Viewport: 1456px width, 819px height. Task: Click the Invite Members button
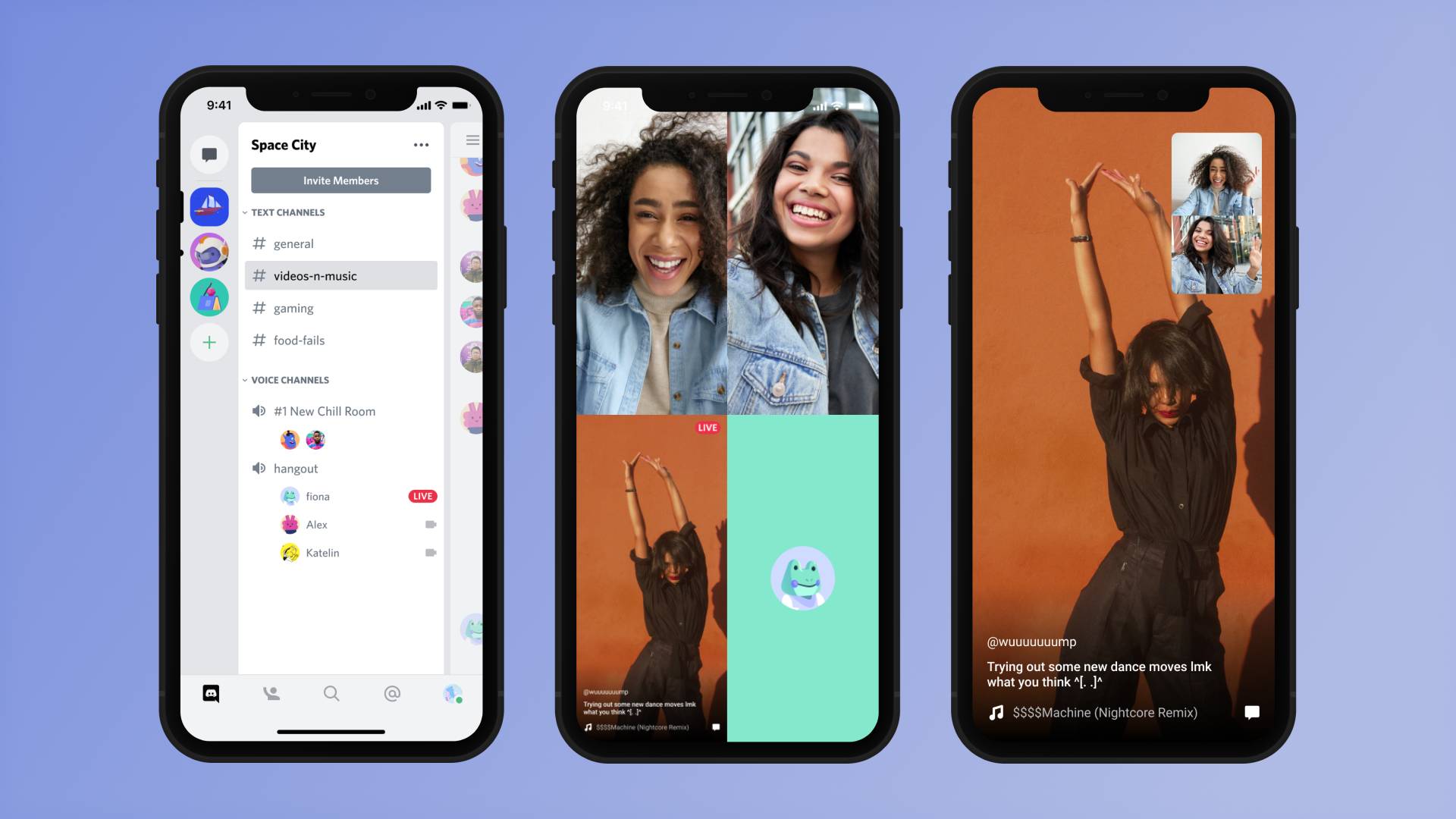click(340, 179)
